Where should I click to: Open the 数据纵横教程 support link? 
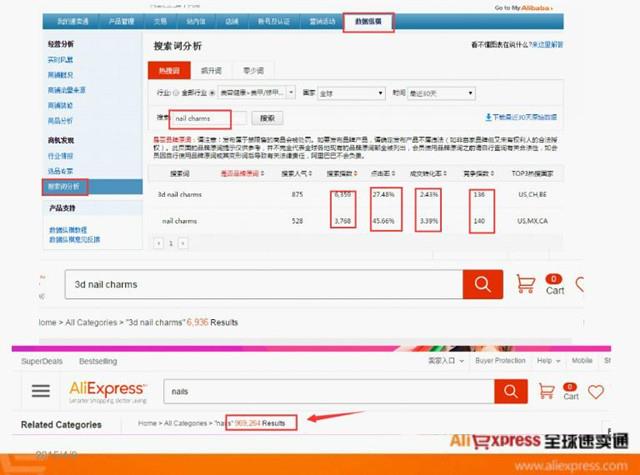pos(68,230)
